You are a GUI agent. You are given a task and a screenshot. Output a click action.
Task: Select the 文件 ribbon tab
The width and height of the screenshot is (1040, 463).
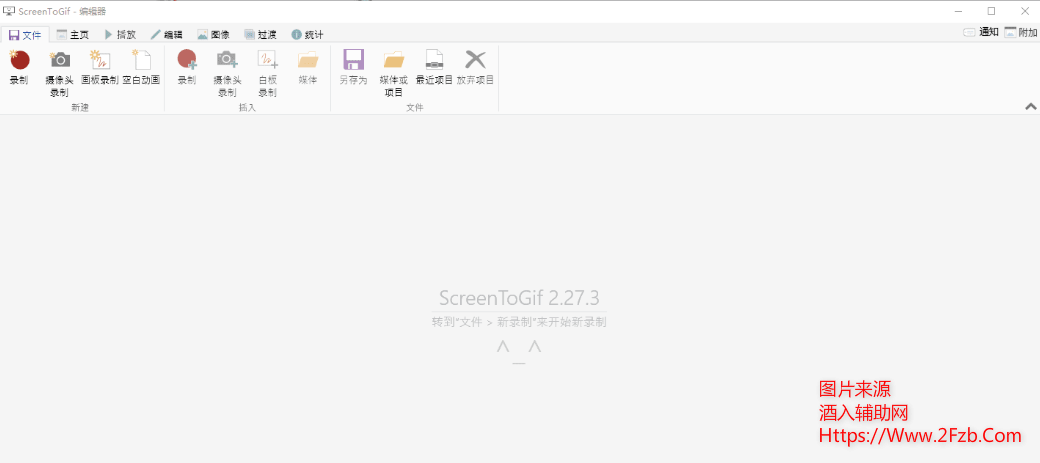point(25,34)
